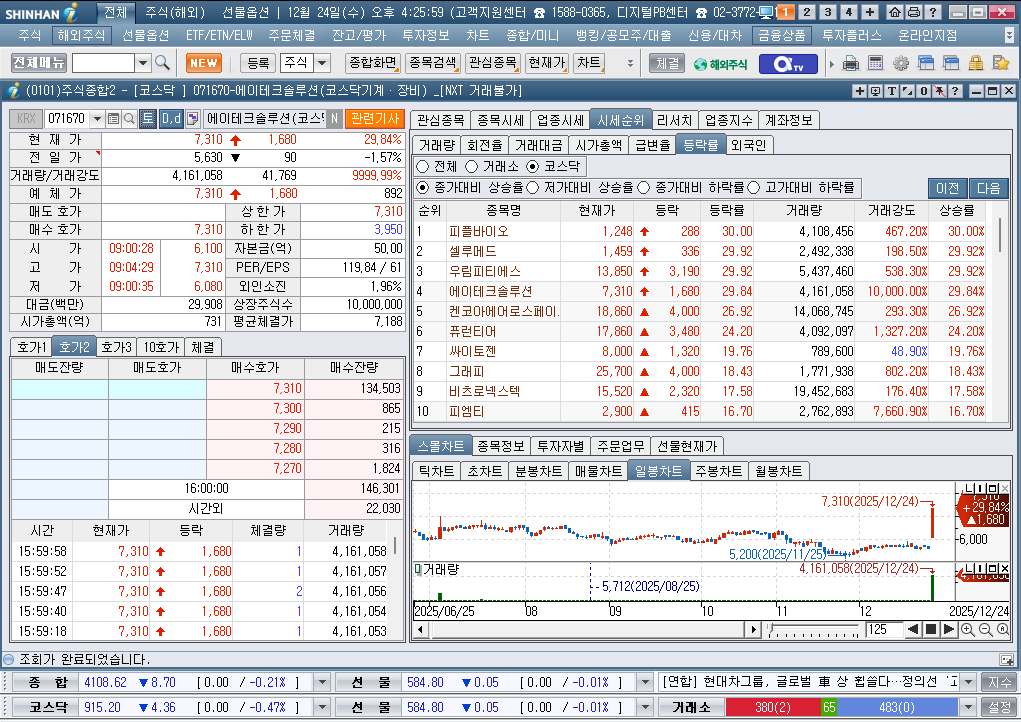
Task: Click the 지수 button at bottom right
Action: coord(1000,682)
